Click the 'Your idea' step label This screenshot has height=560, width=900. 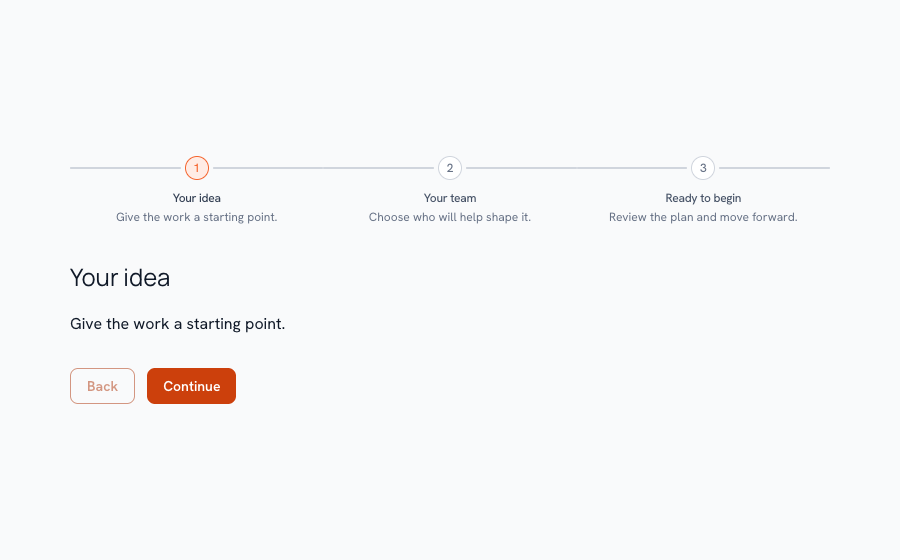197,198
